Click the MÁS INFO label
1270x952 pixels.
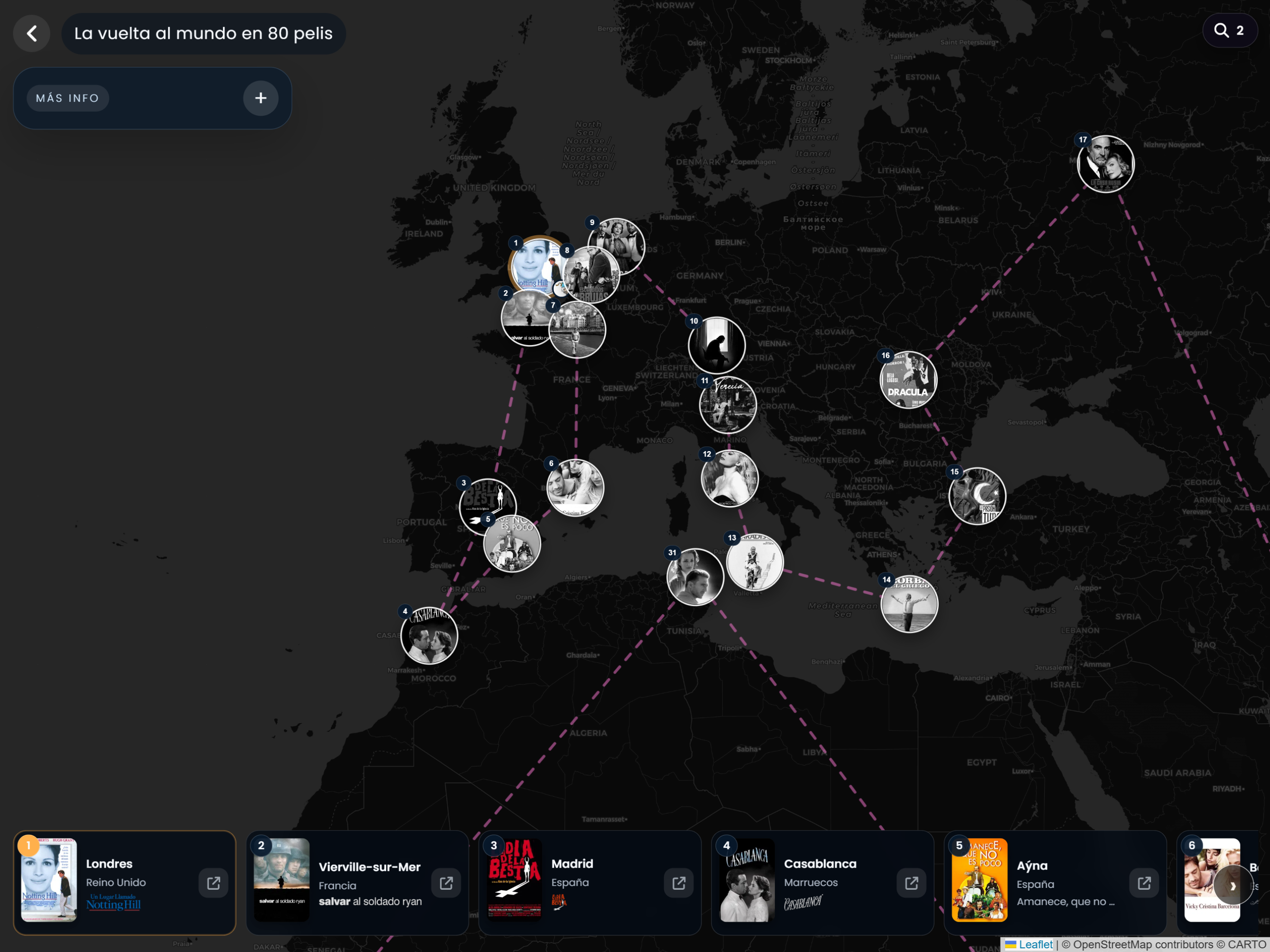click(x=68, y=98)
